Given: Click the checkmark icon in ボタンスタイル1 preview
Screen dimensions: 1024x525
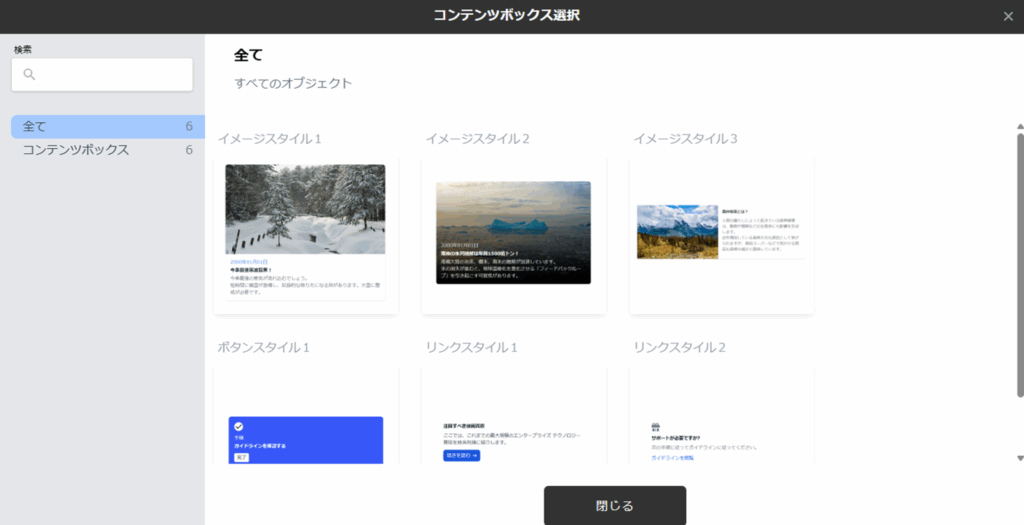Looking at the screenshot, I should pos(239,426).
